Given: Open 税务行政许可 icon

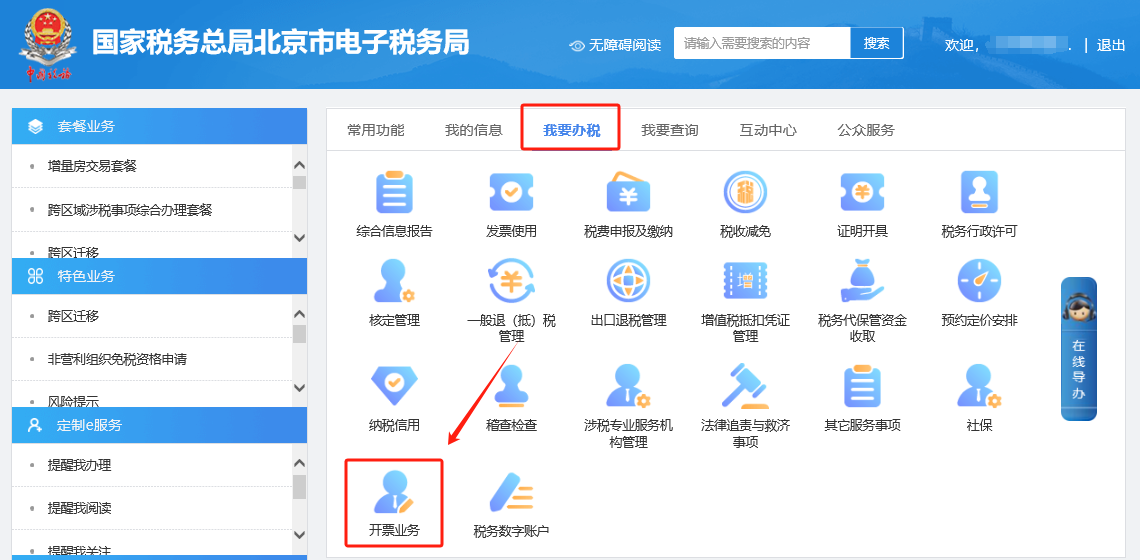Looking at the screenshot, I should (979, 192).
